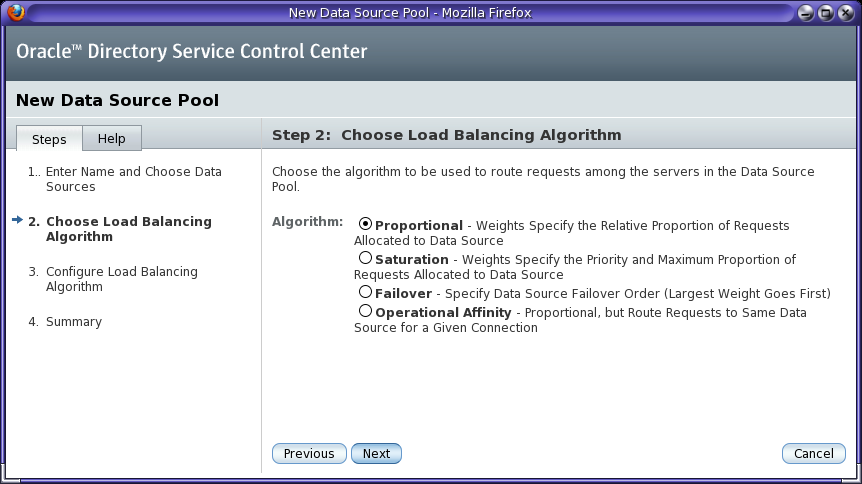Click the Failover description about largest weight first

[x=638, y=294]
